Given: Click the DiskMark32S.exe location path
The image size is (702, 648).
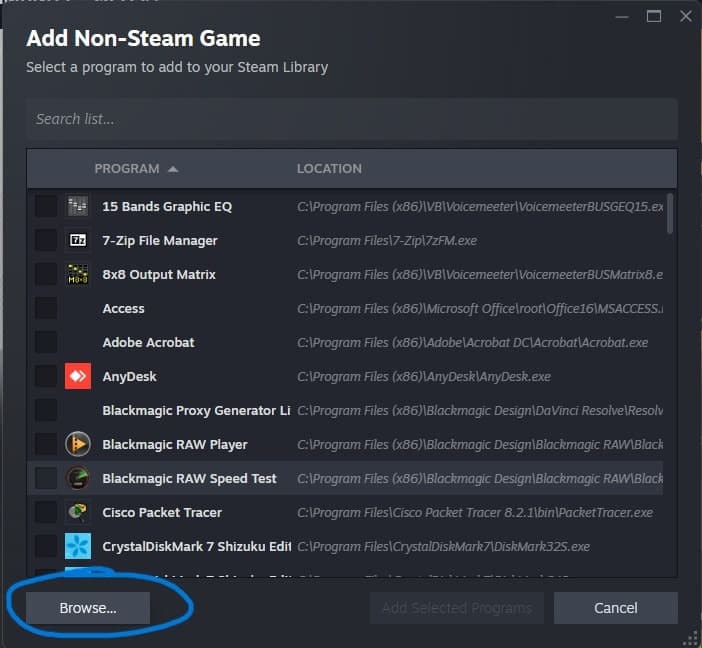Looking at the screenshot, I should 443,547.
